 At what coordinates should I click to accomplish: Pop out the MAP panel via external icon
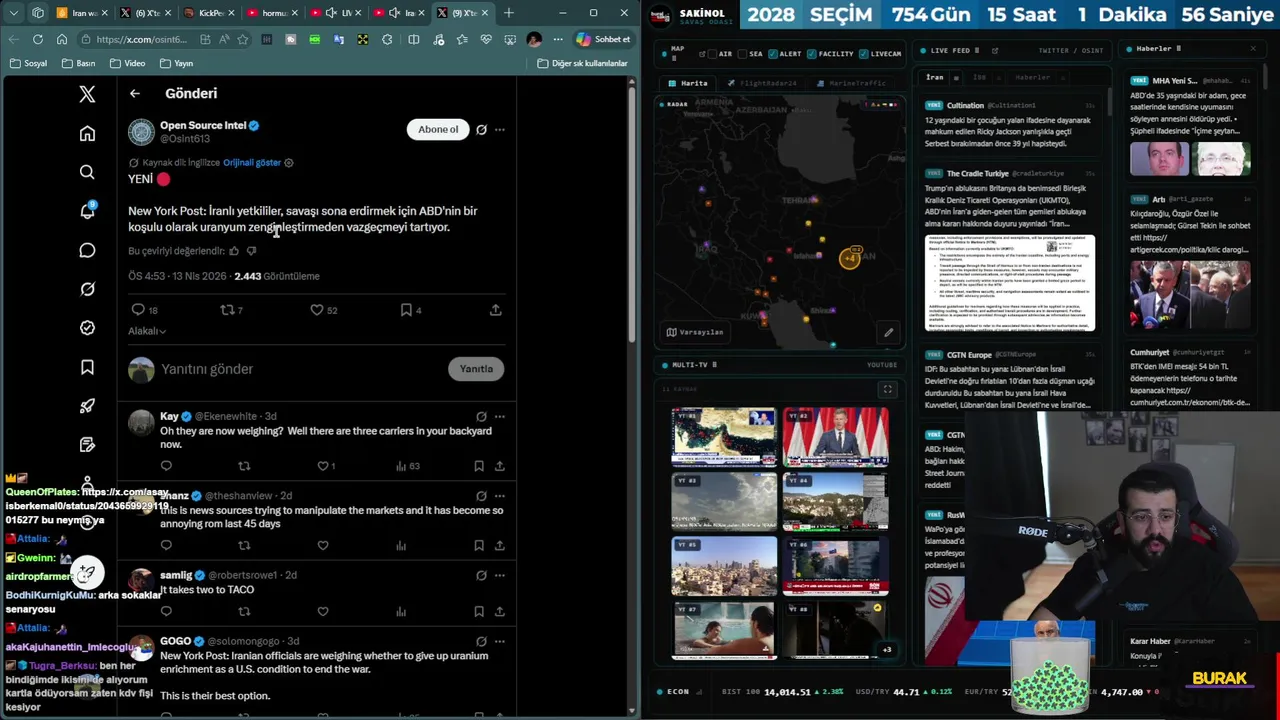click(x=701, y=53)
